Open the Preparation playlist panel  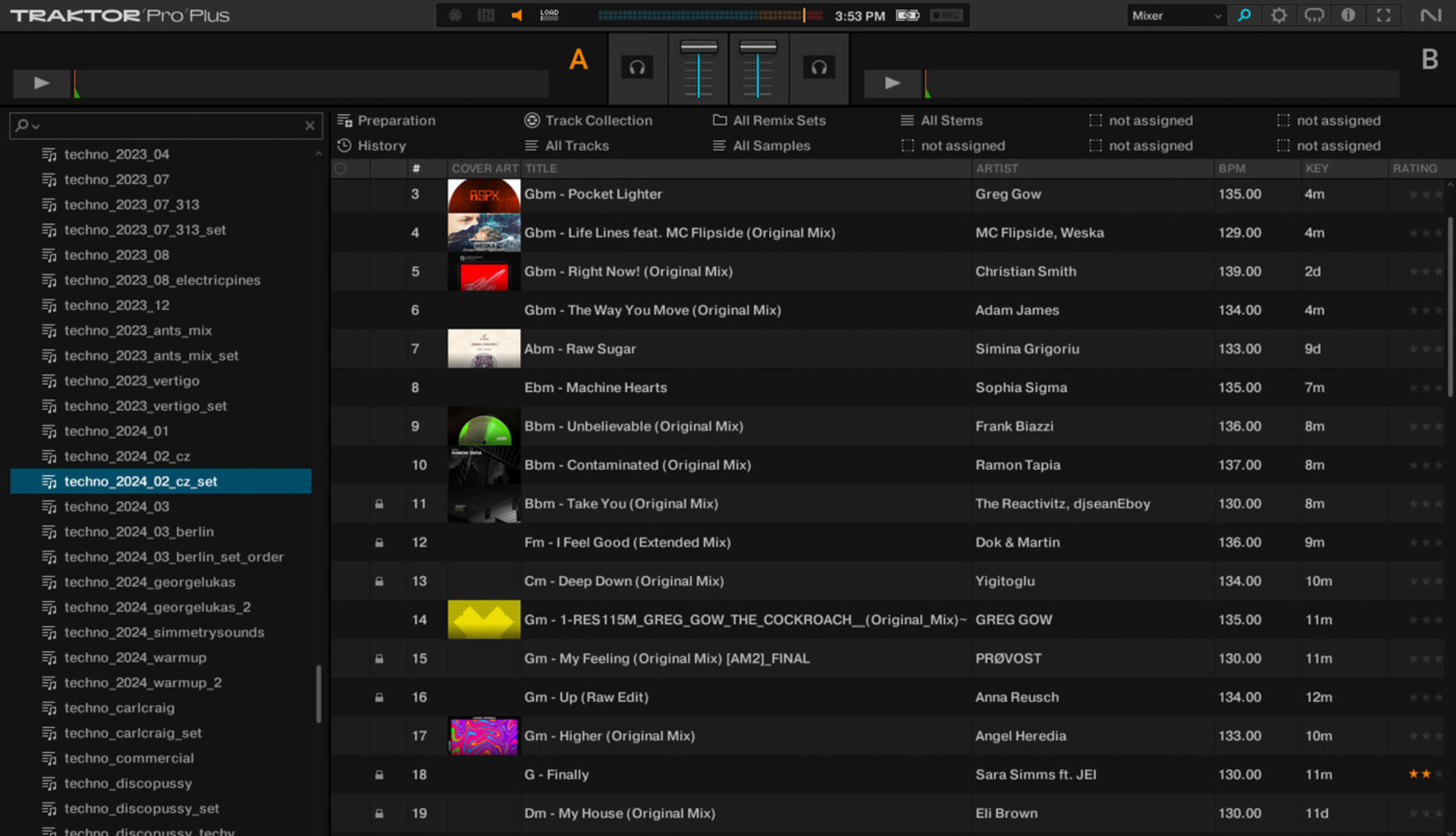(x=397, y=120)
